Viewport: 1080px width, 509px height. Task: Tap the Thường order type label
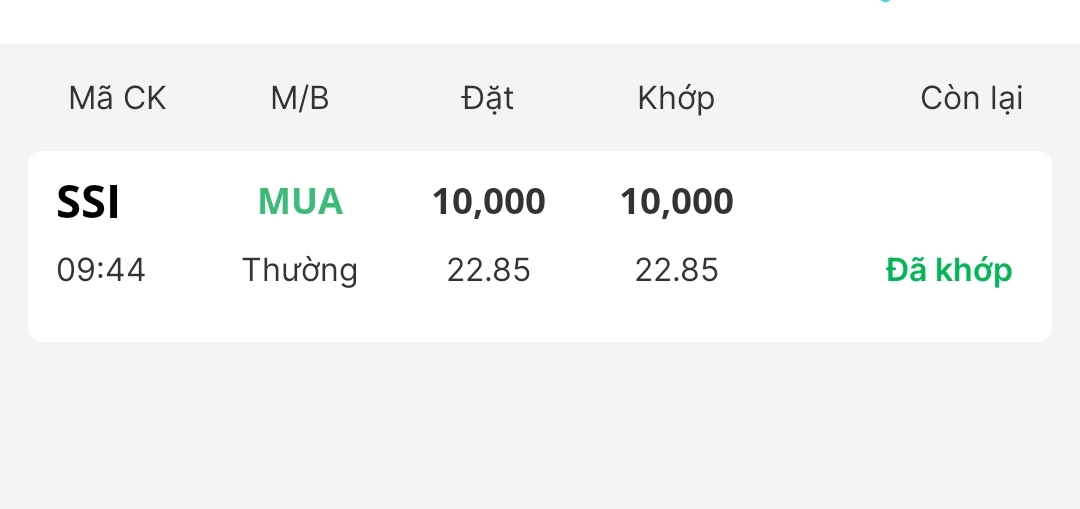[300, 270]
